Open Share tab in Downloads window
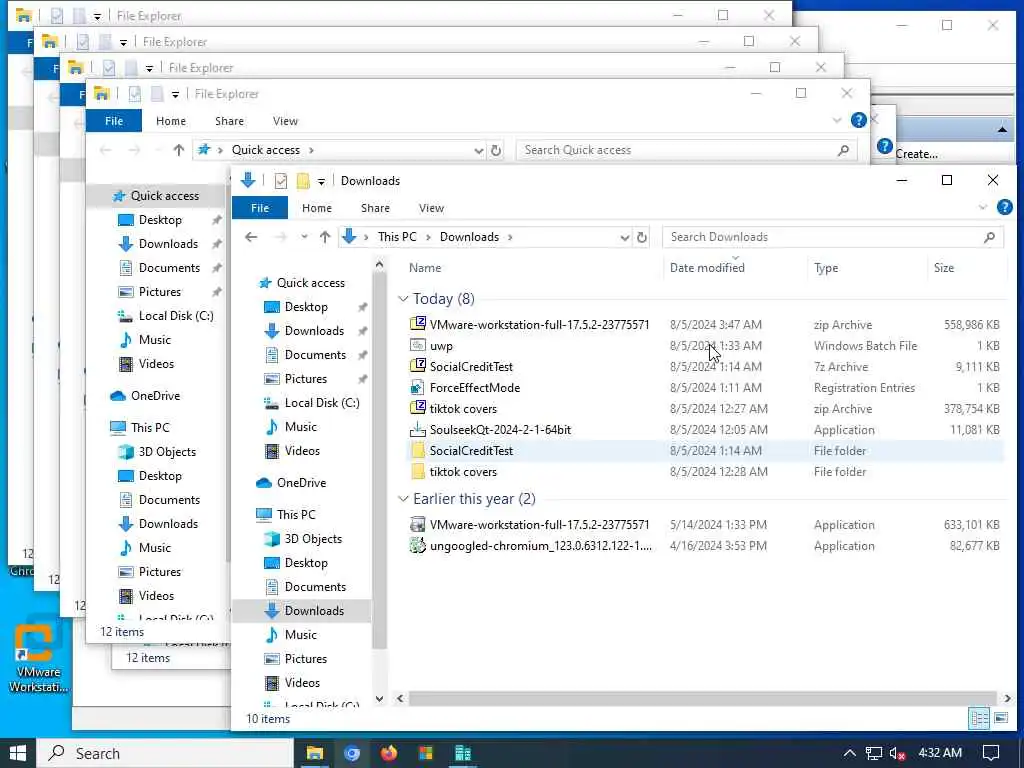Image resolution: width=1024 pixels, height=768 pixels. point(375,208)
